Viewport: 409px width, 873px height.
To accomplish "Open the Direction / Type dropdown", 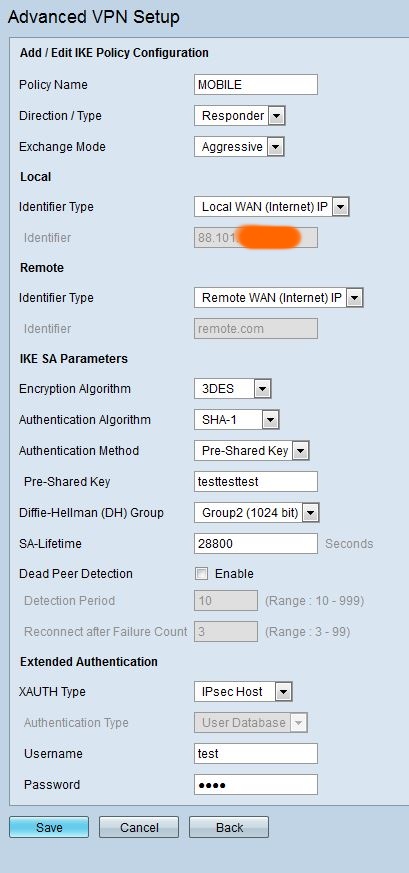I will coord(239,116).
